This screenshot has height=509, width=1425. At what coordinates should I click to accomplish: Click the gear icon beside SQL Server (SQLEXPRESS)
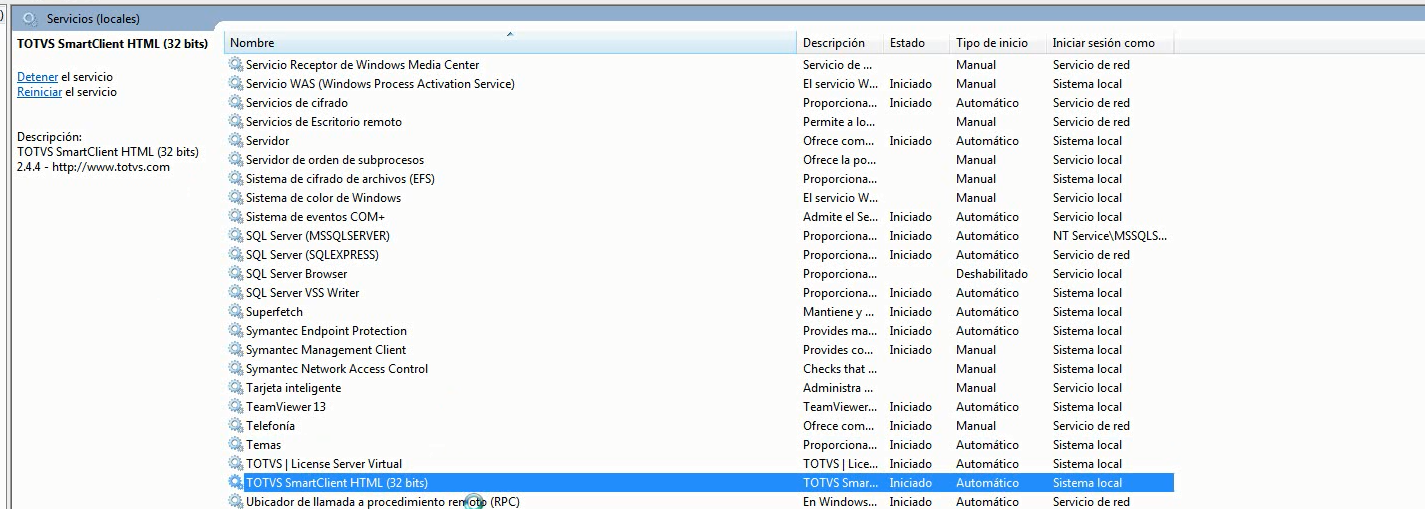(x=236, y=255)
